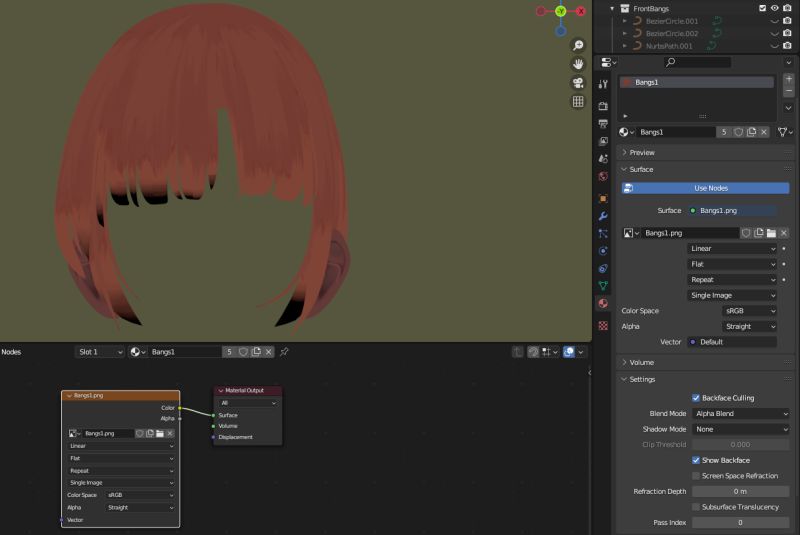Open the Shadow Mode dropdown
Viewport: 800px width, 535px height.
coord(741,429)
